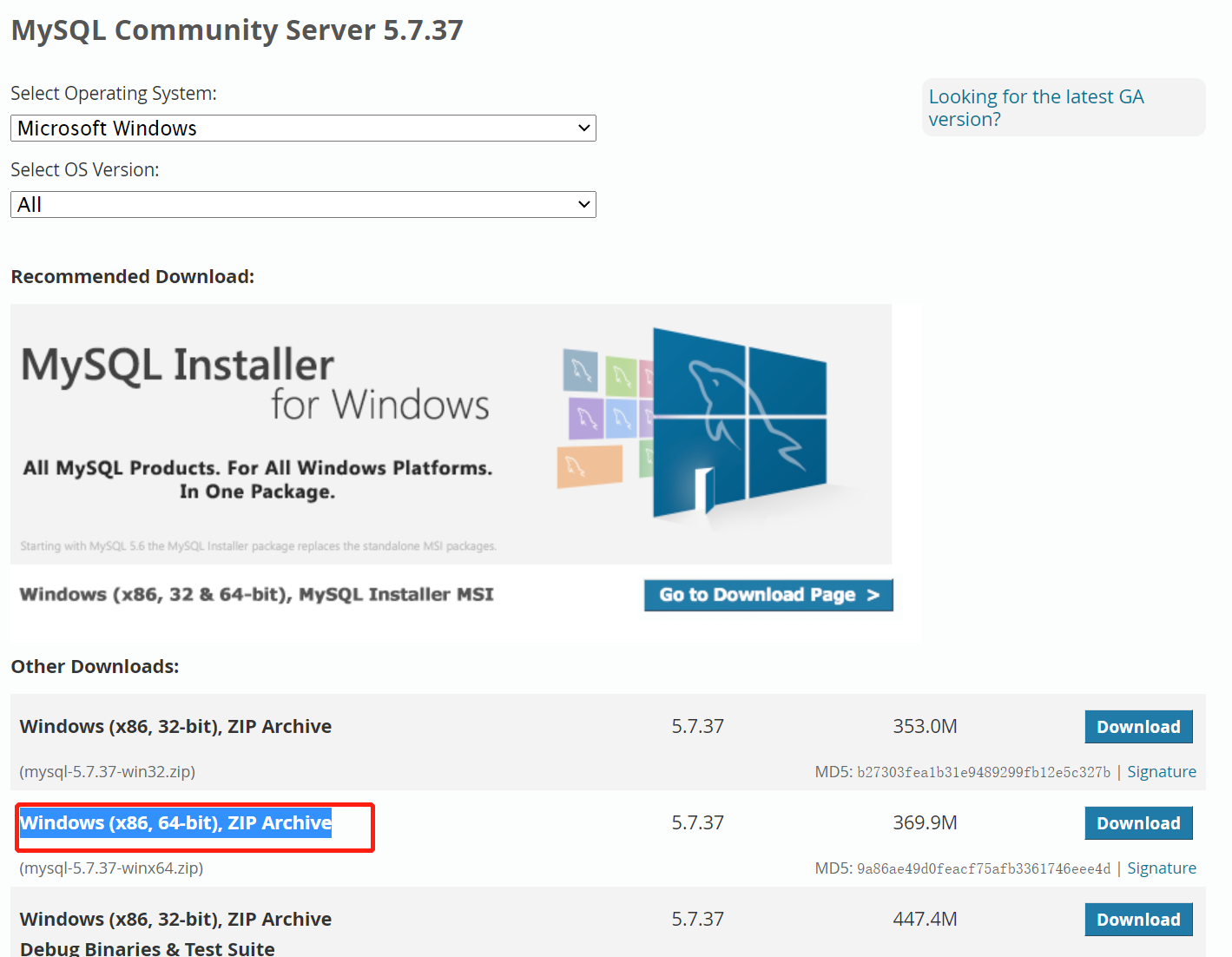Open the Select OS Version dropdown

tap(303, 205)
